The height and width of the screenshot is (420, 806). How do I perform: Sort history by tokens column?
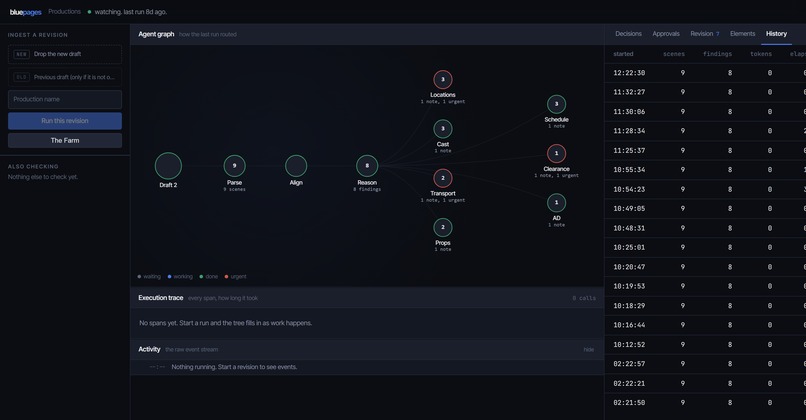tap(761, 54)
